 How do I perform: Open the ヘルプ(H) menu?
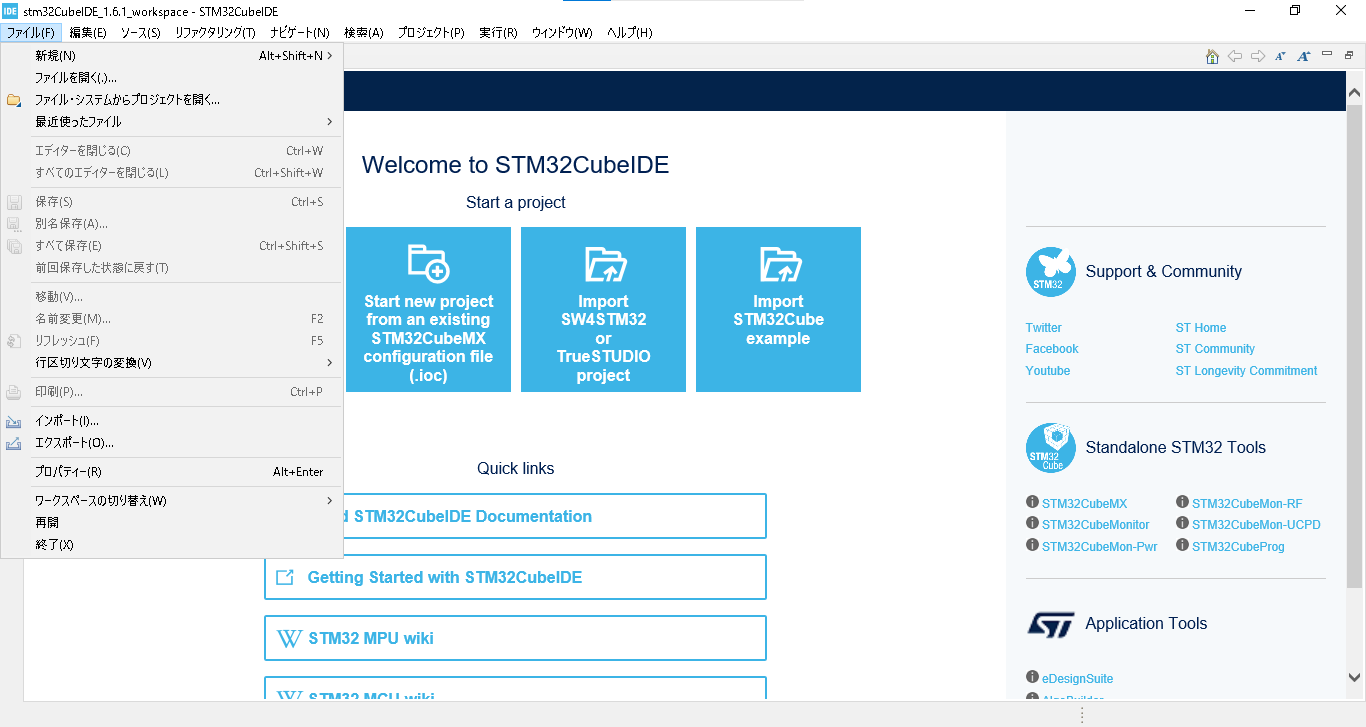point(630,33)
